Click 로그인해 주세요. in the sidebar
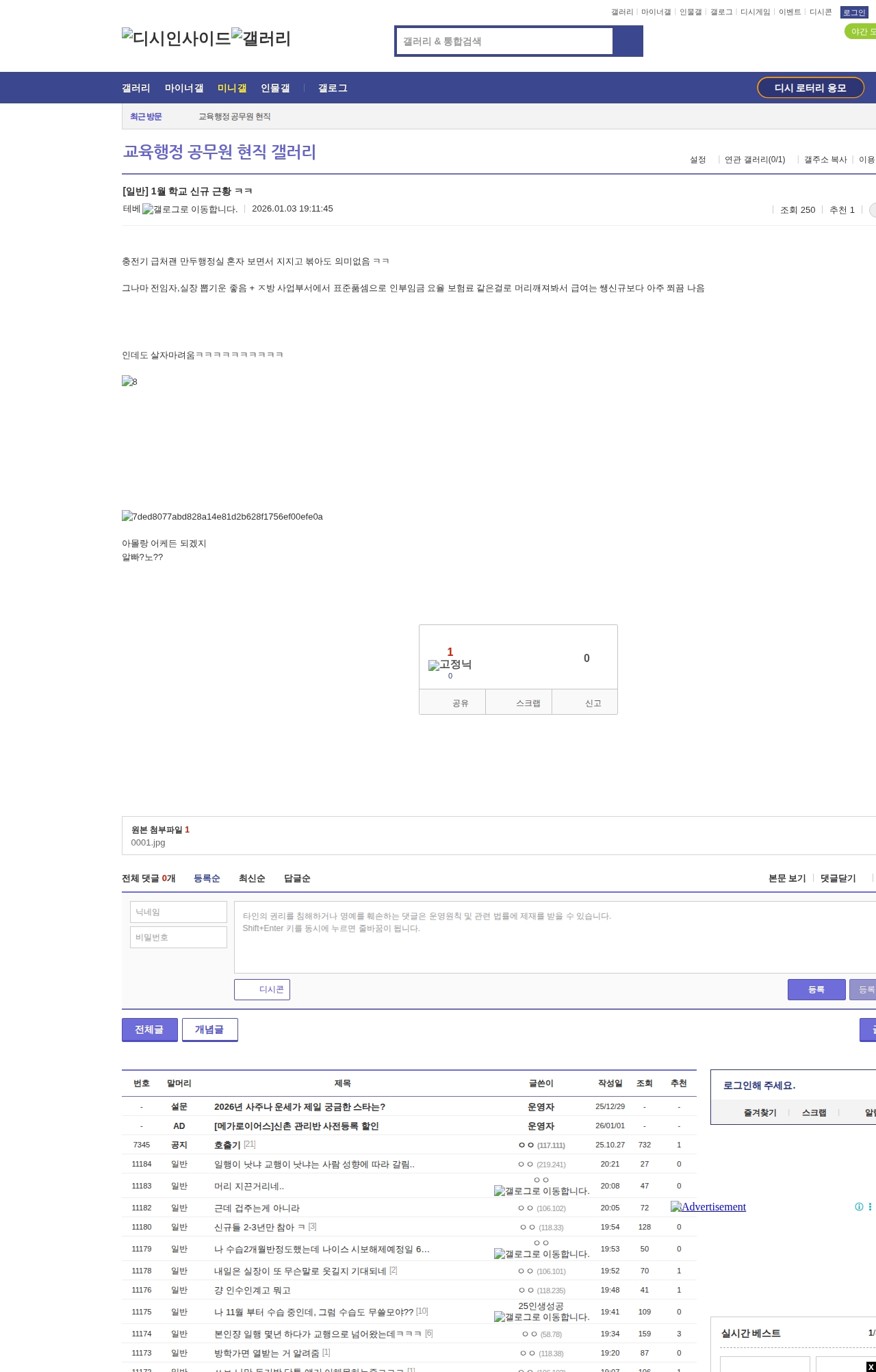Screen dimensions: 876x1372 tap(760, 1085)
